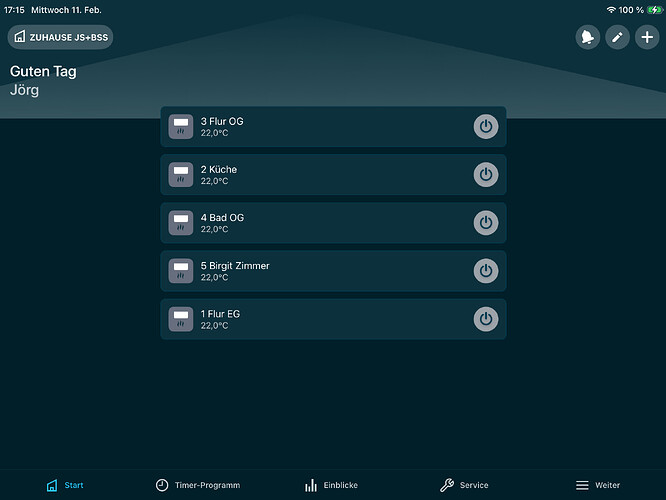666x500 pixels.
Task: Toggle the 1 Flur EG power button
Action: click(485, 319)
